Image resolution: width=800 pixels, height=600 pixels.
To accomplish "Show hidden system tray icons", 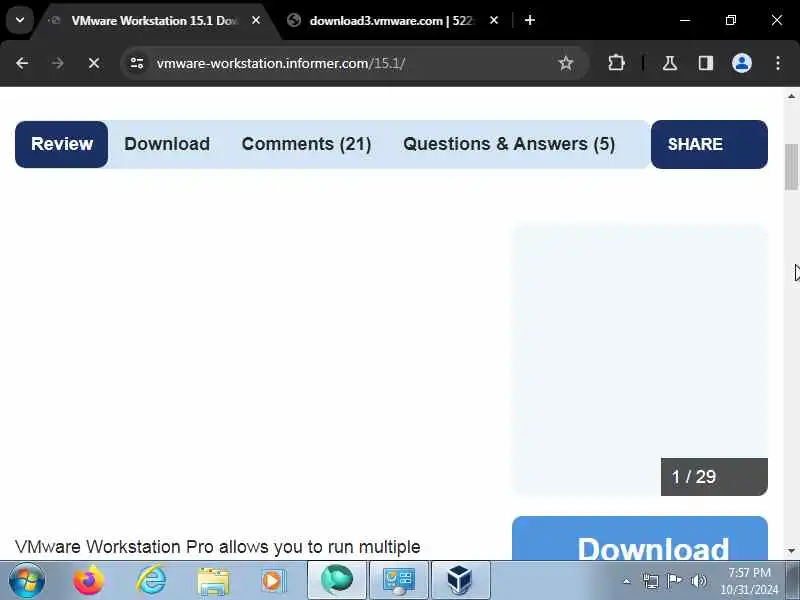I will pyautogui.click(x=627, y=581).
